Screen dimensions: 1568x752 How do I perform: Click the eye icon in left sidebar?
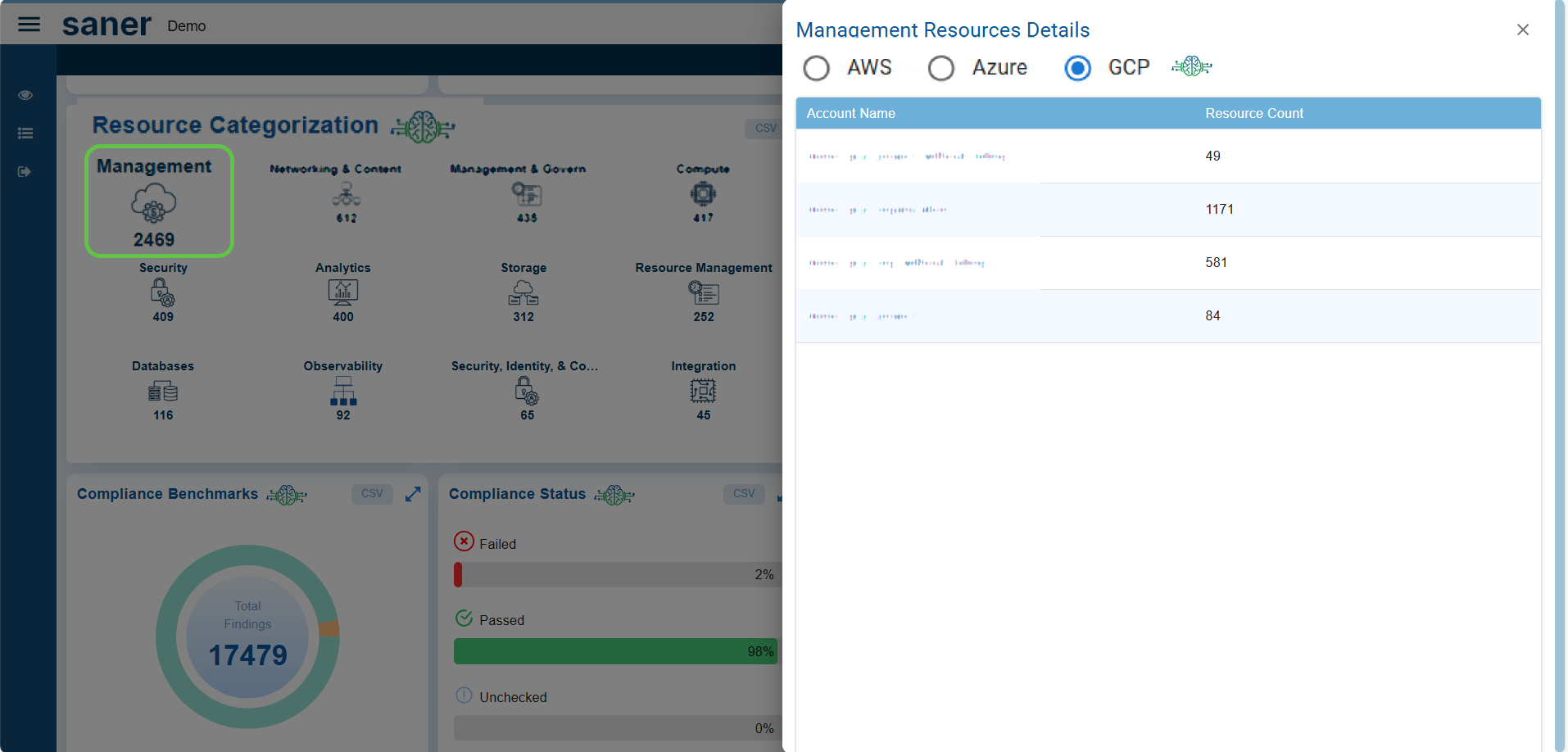coord(25,95)
